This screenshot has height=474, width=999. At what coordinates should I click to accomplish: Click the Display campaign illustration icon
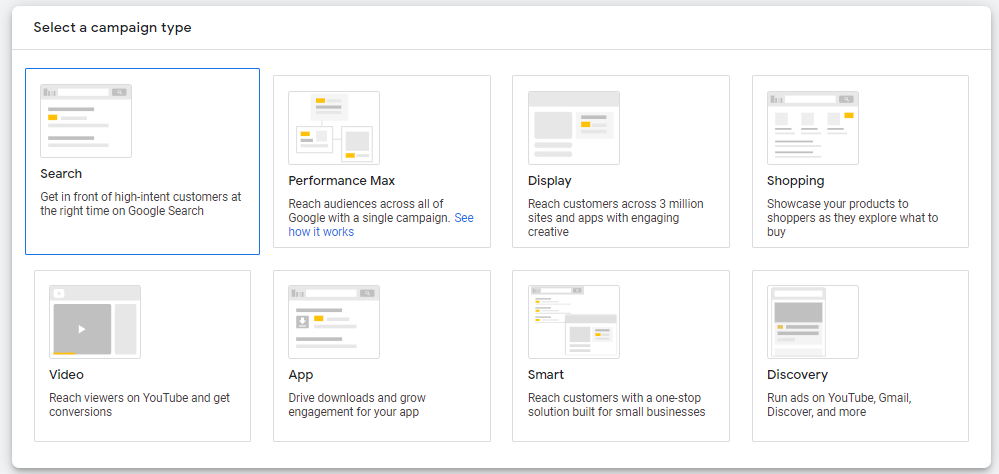coord(573,128)
